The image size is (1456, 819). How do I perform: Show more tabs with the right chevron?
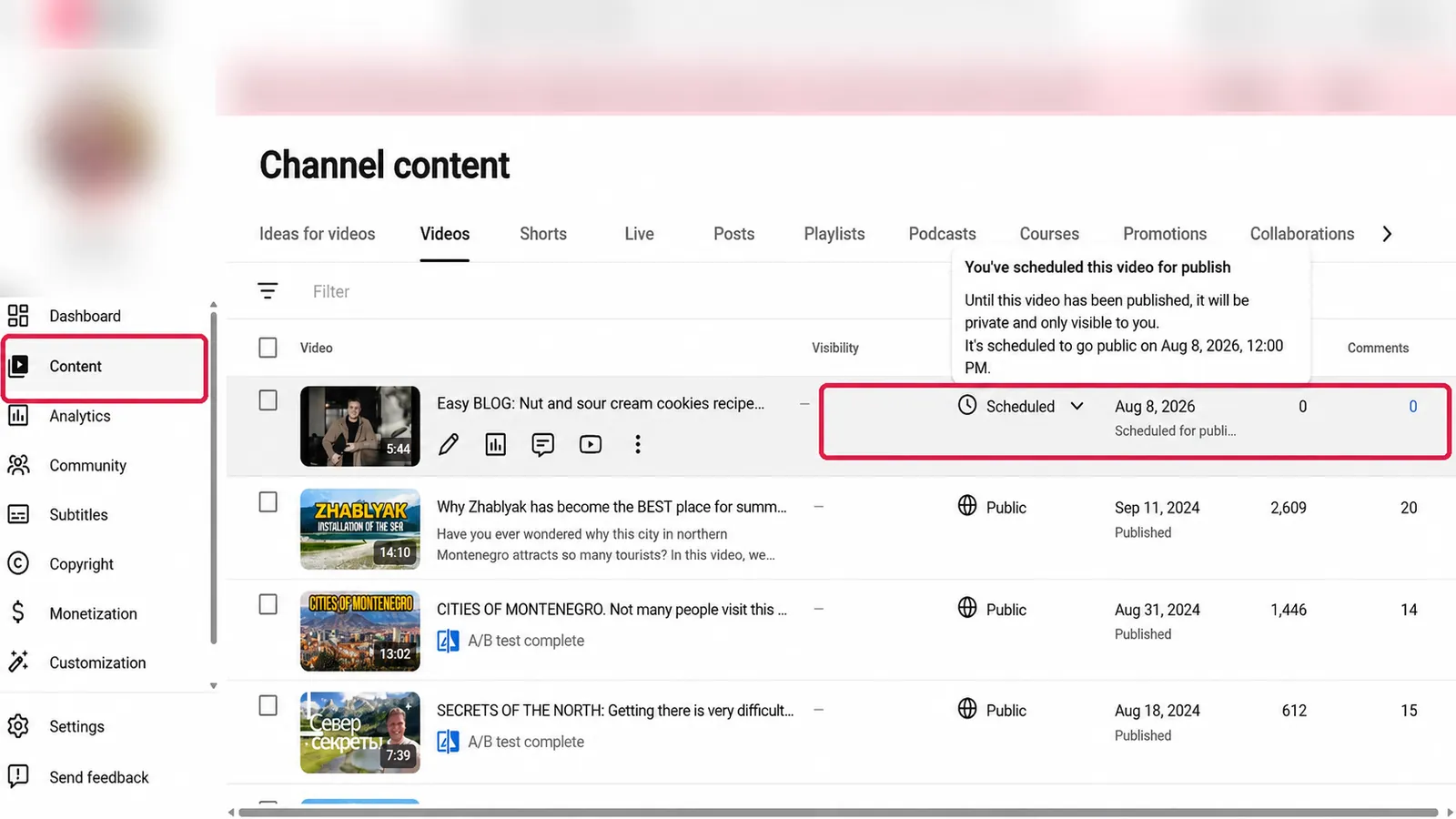(x=1387, y=234)
